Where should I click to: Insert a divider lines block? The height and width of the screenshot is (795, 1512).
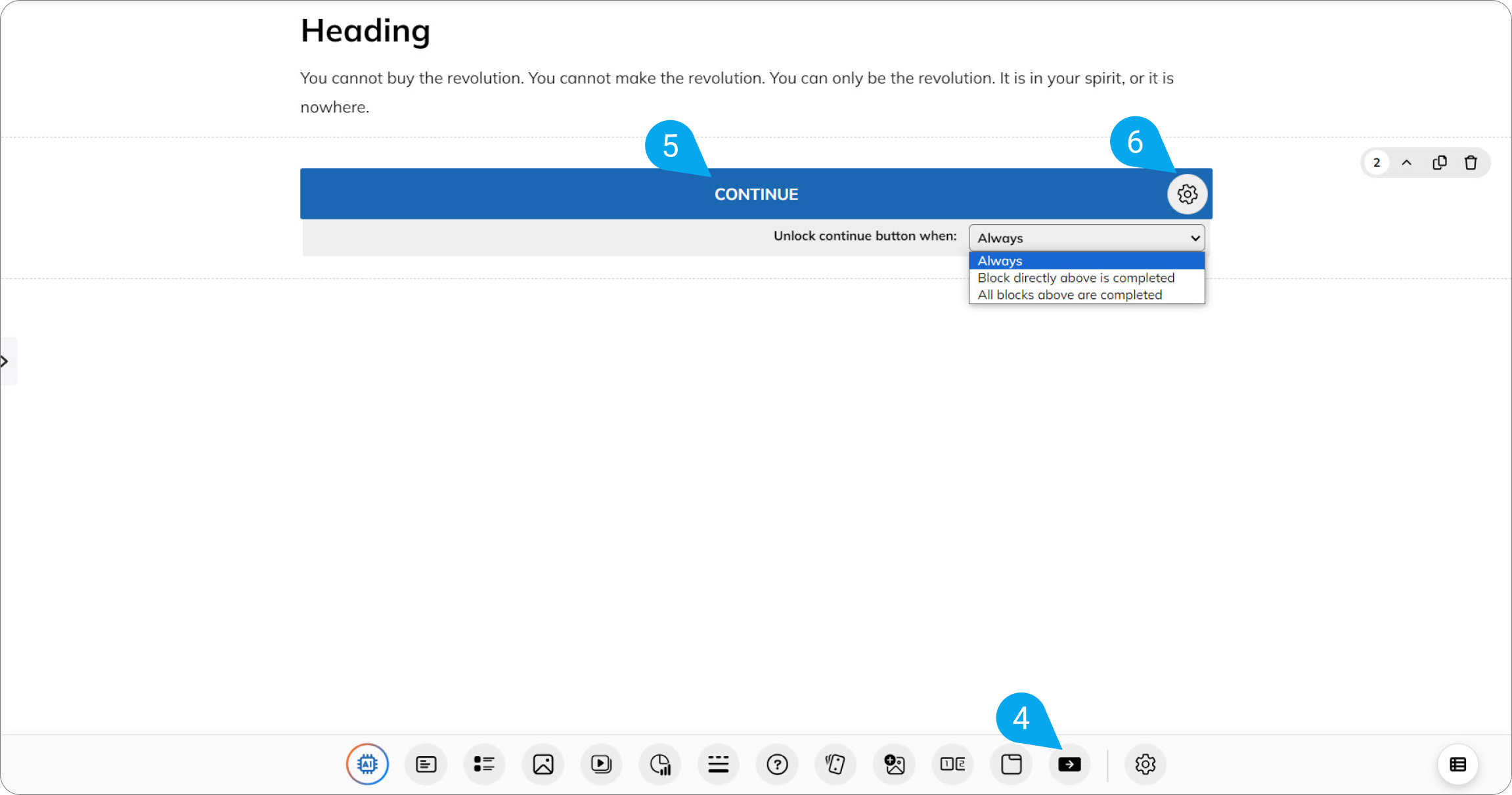pos(719,764)
